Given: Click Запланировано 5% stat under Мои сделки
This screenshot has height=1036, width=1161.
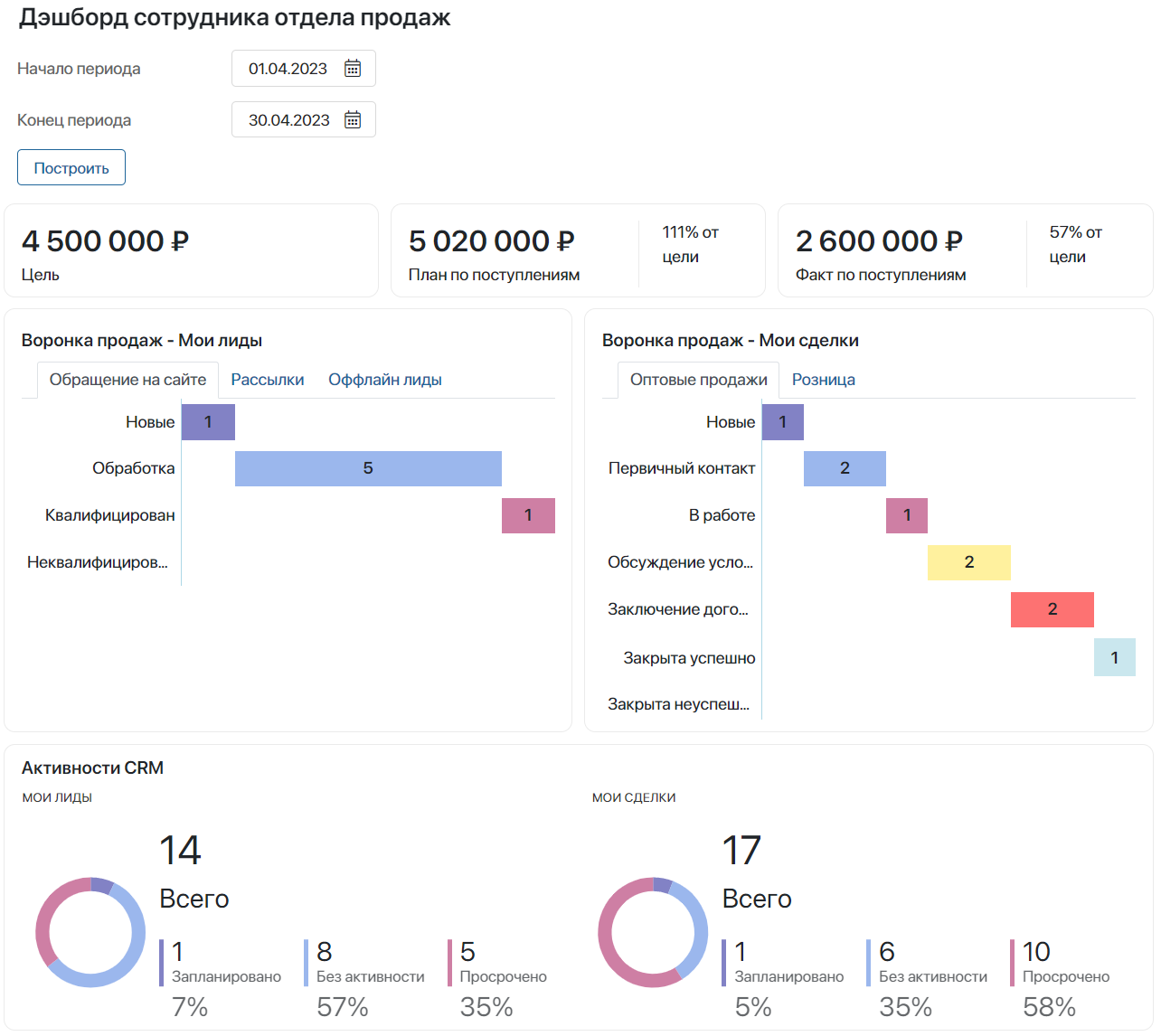Looking at the screenshot, I should pyautogui.click(x=783, y=979).
